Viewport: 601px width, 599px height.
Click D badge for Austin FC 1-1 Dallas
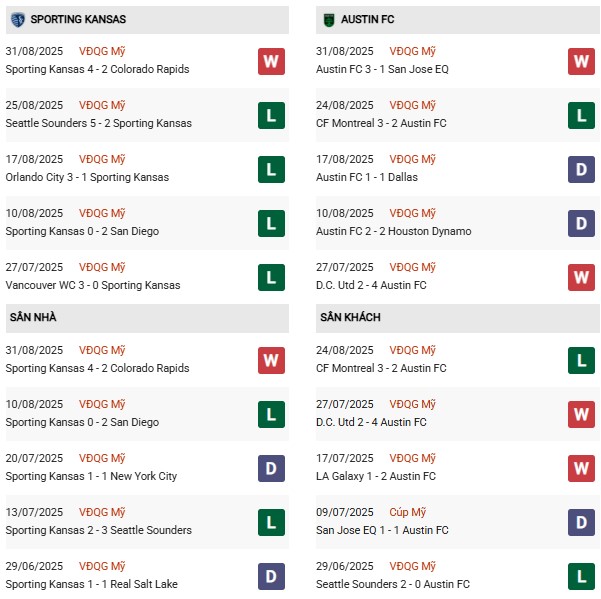(x=581, y=169)
